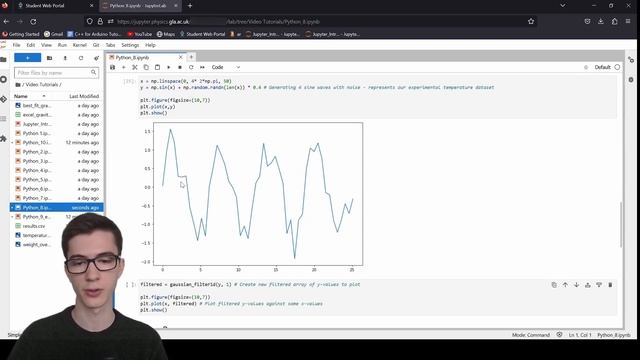Click the Git clone icon in file browser
The image size is (640, 360).
pyautogui.click(x=96, y=58)
